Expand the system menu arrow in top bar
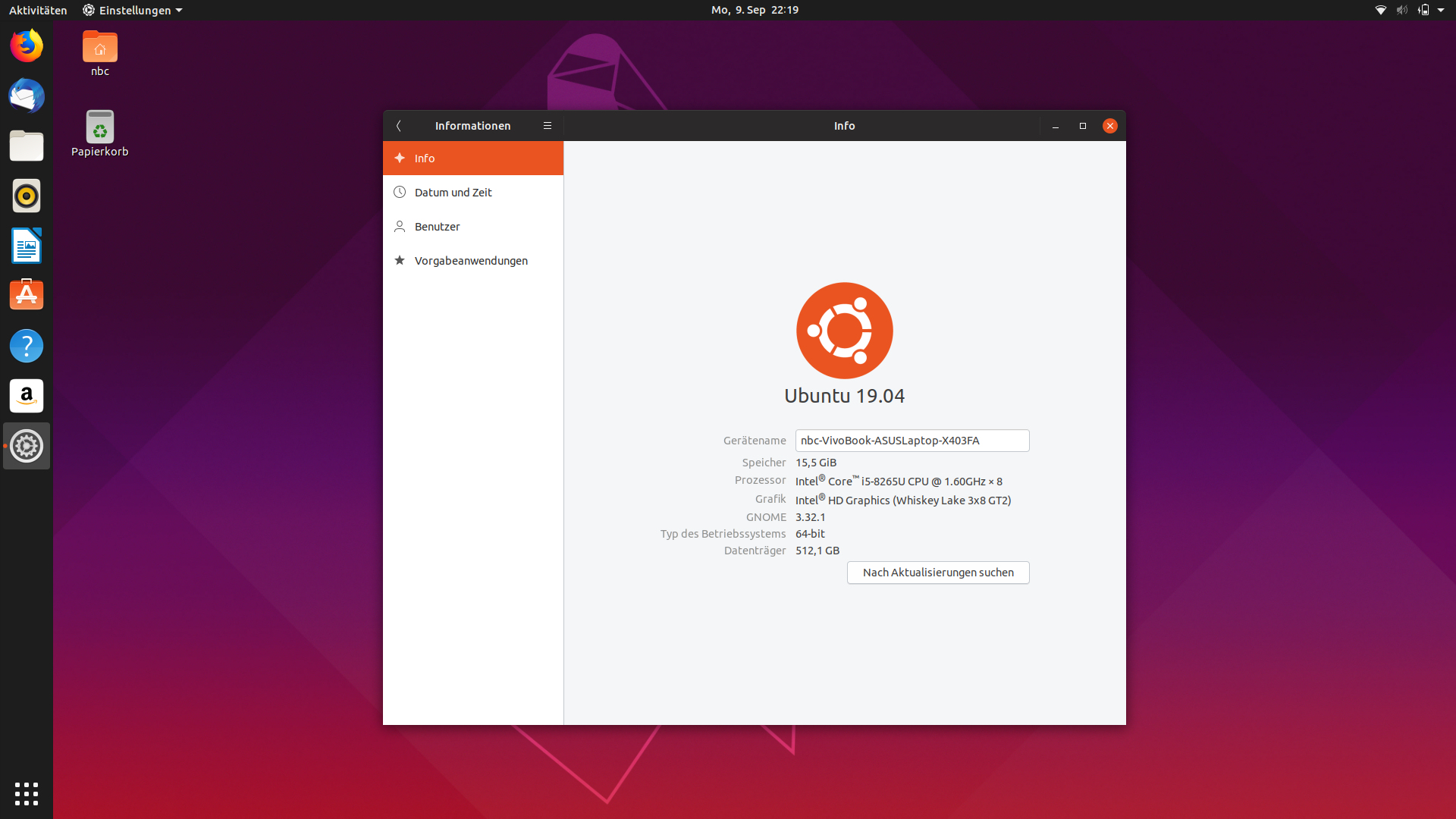Screen dimensions: 1456x819 (x=1441, y=10)
